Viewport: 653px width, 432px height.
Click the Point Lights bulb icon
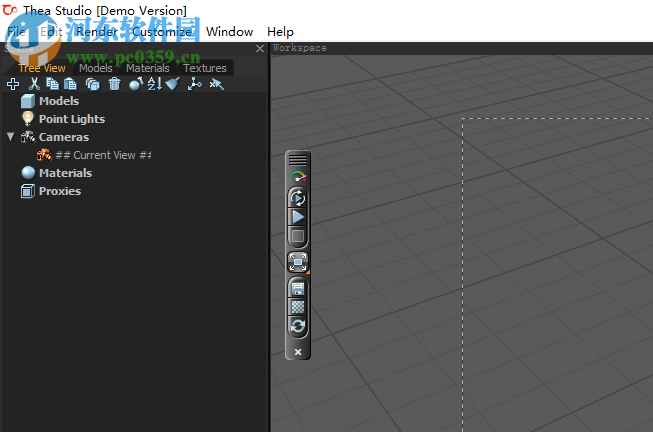[x=28, y=119]
